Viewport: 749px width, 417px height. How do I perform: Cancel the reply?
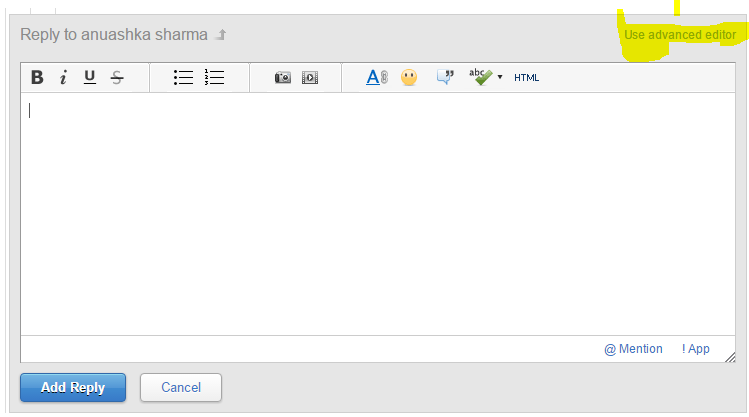click(x=181, y=387)
